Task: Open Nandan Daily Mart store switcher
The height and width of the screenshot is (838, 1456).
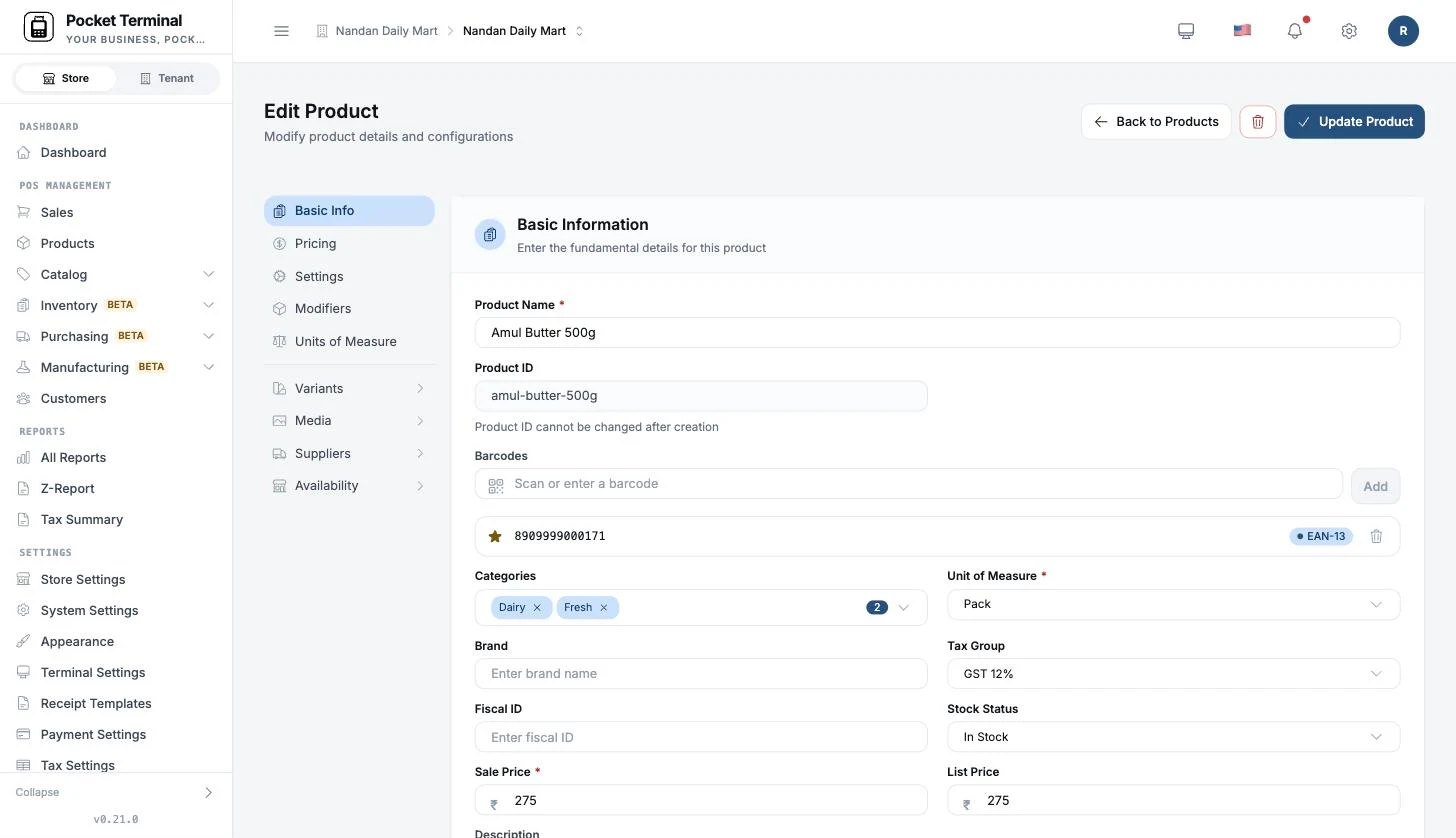Action: point(523,31)
